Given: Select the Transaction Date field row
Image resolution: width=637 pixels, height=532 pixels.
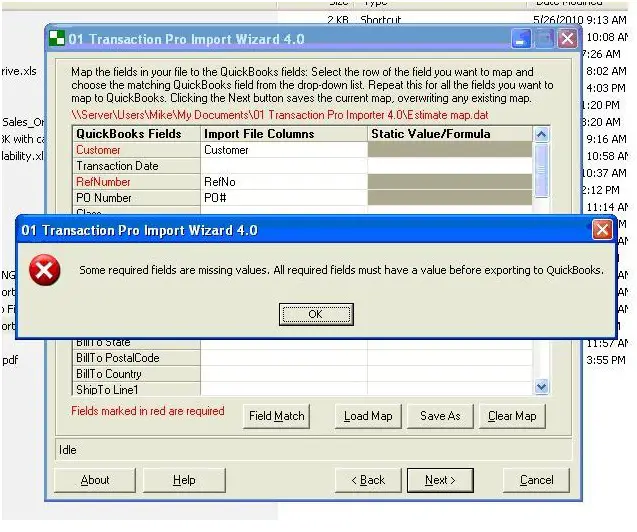Looking at the screenshot, I should click(136, 166).
